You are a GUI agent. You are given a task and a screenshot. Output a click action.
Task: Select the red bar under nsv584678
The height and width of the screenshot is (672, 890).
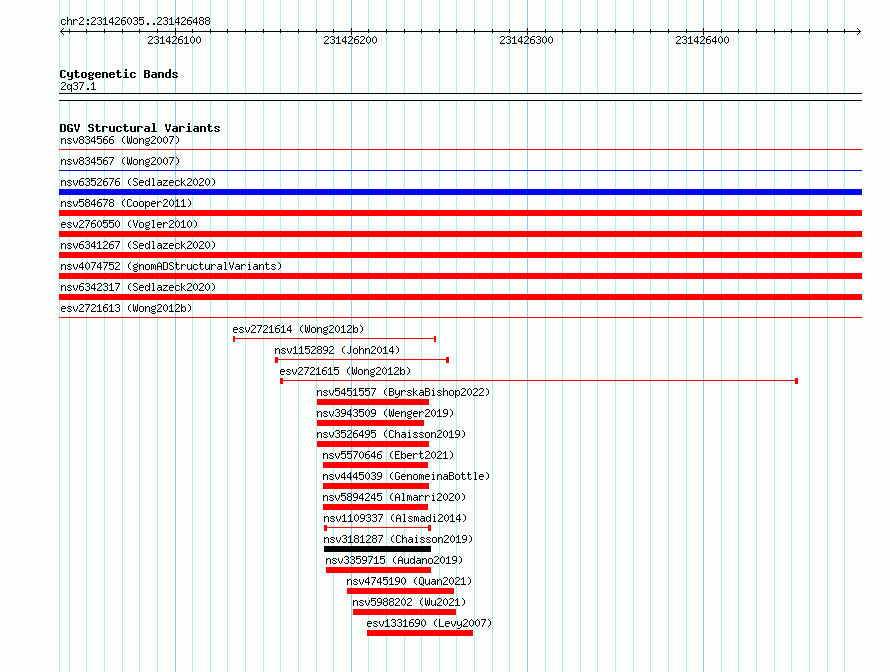pos(460,213)
